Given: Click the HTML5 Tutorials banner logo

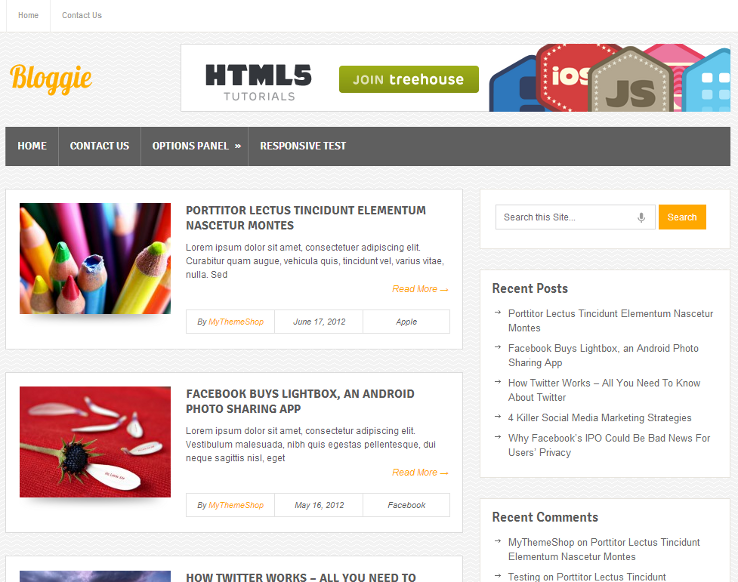Looking at the screenshot, I should (x=258, y=81).
